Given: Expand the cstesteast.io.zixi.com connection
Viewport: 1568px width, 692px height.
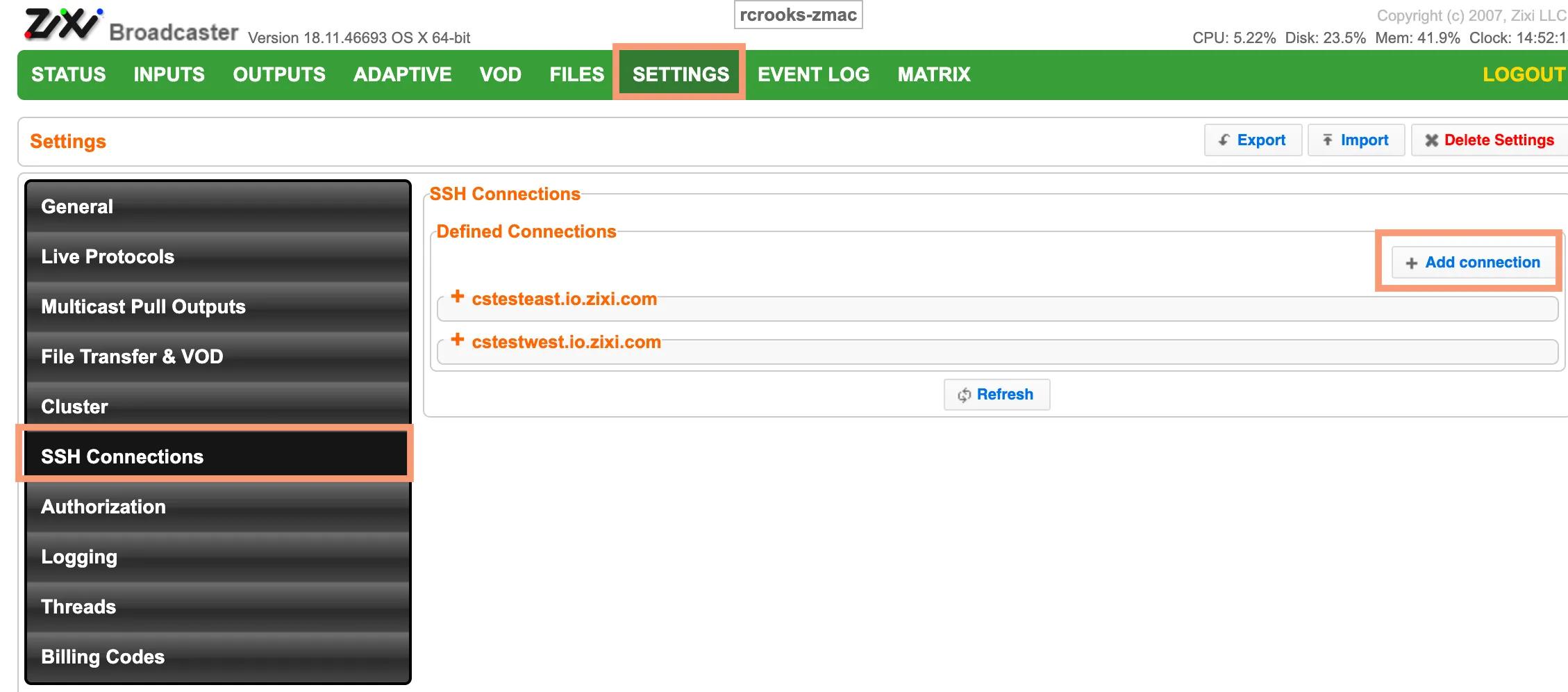Looking at the screenshot, I should pyautogui.click(x=458, y=297).
